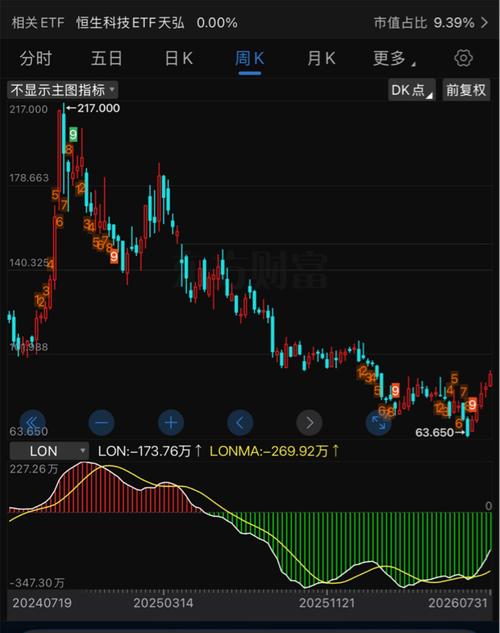Zoom in chart with plus button
Viewport: 500px width, 633px height.
coord(171,423)
